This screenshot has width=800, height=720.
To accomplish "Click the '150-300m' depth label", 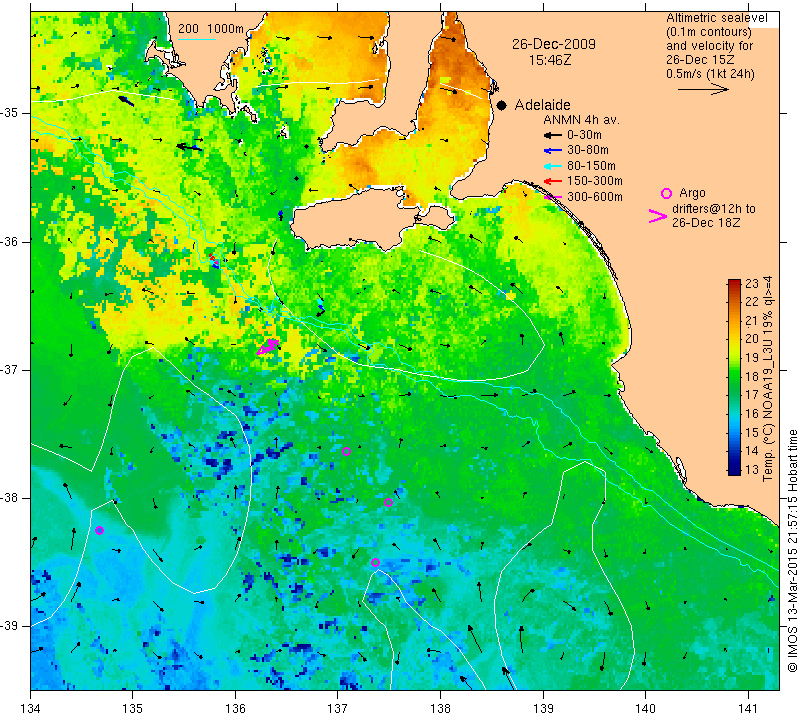I will pos(595,181).
